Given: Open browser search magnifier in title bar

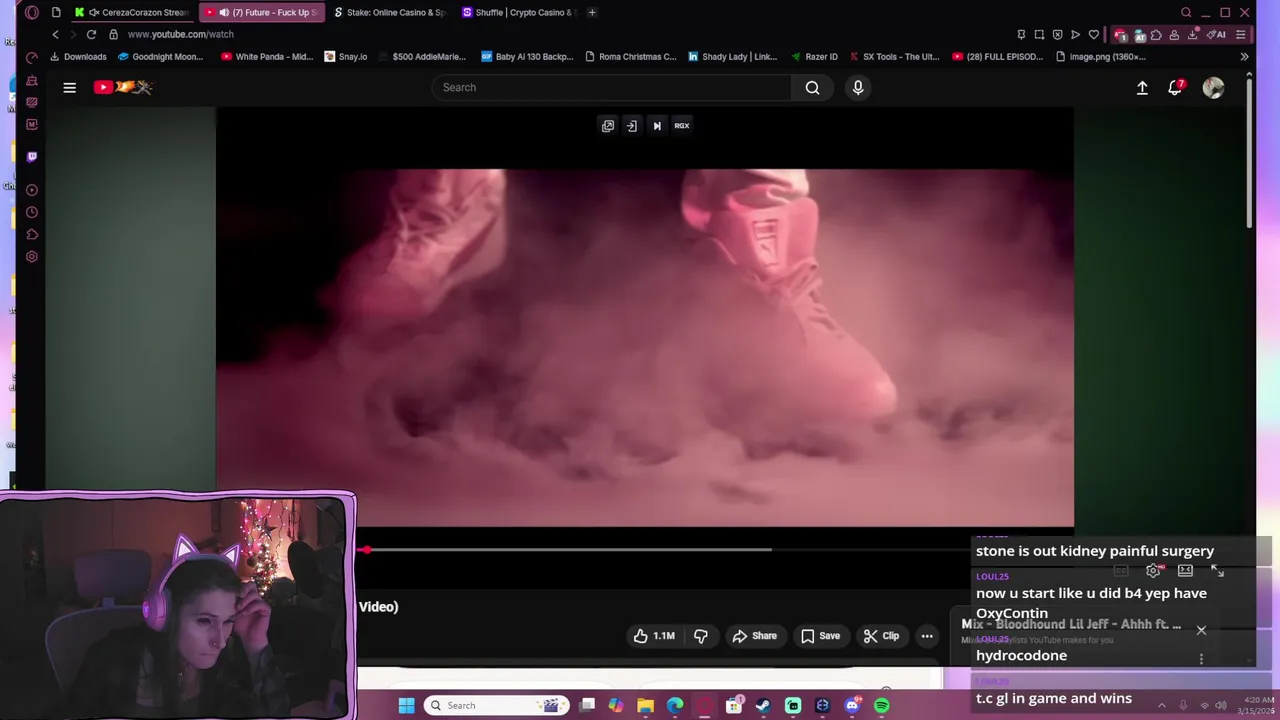Looking at the screenshot, I should point(1186,13).
